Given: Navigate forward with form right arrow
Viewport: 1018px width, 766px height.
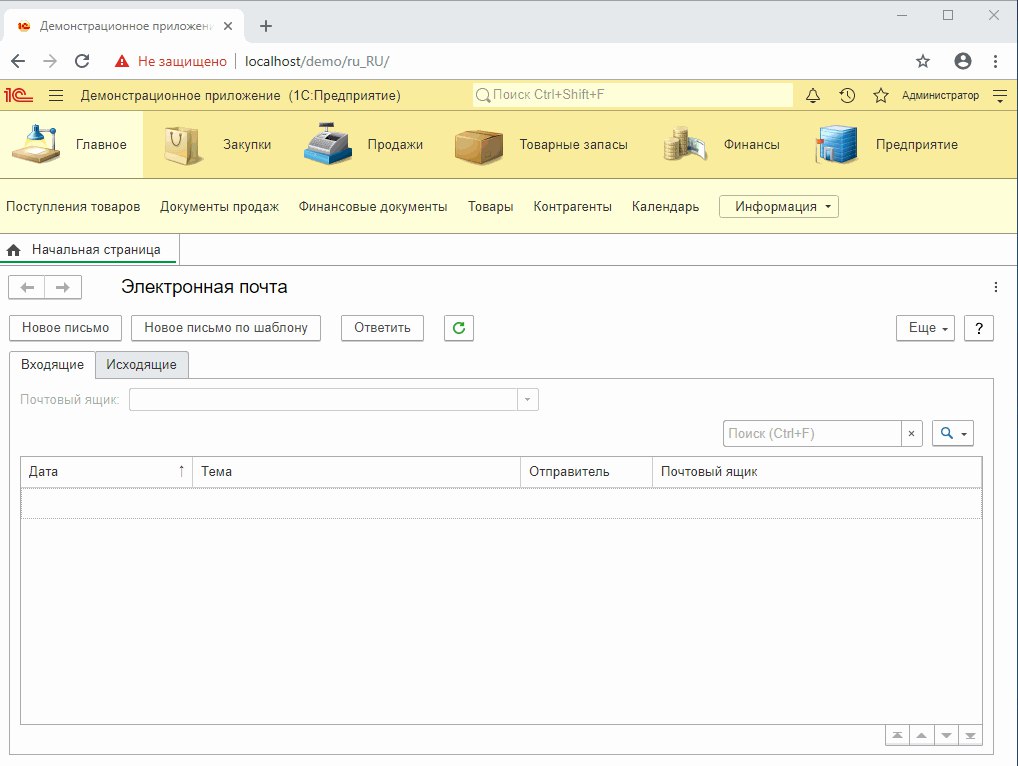Looking at the screenshot, I should pos(63,288).
